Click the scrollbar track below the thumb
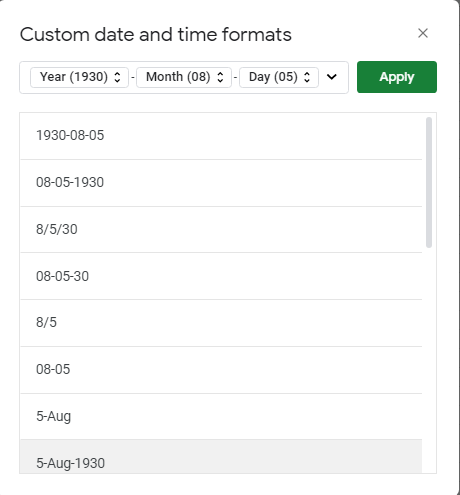This screenshot has width=460, height=495. 429,360
